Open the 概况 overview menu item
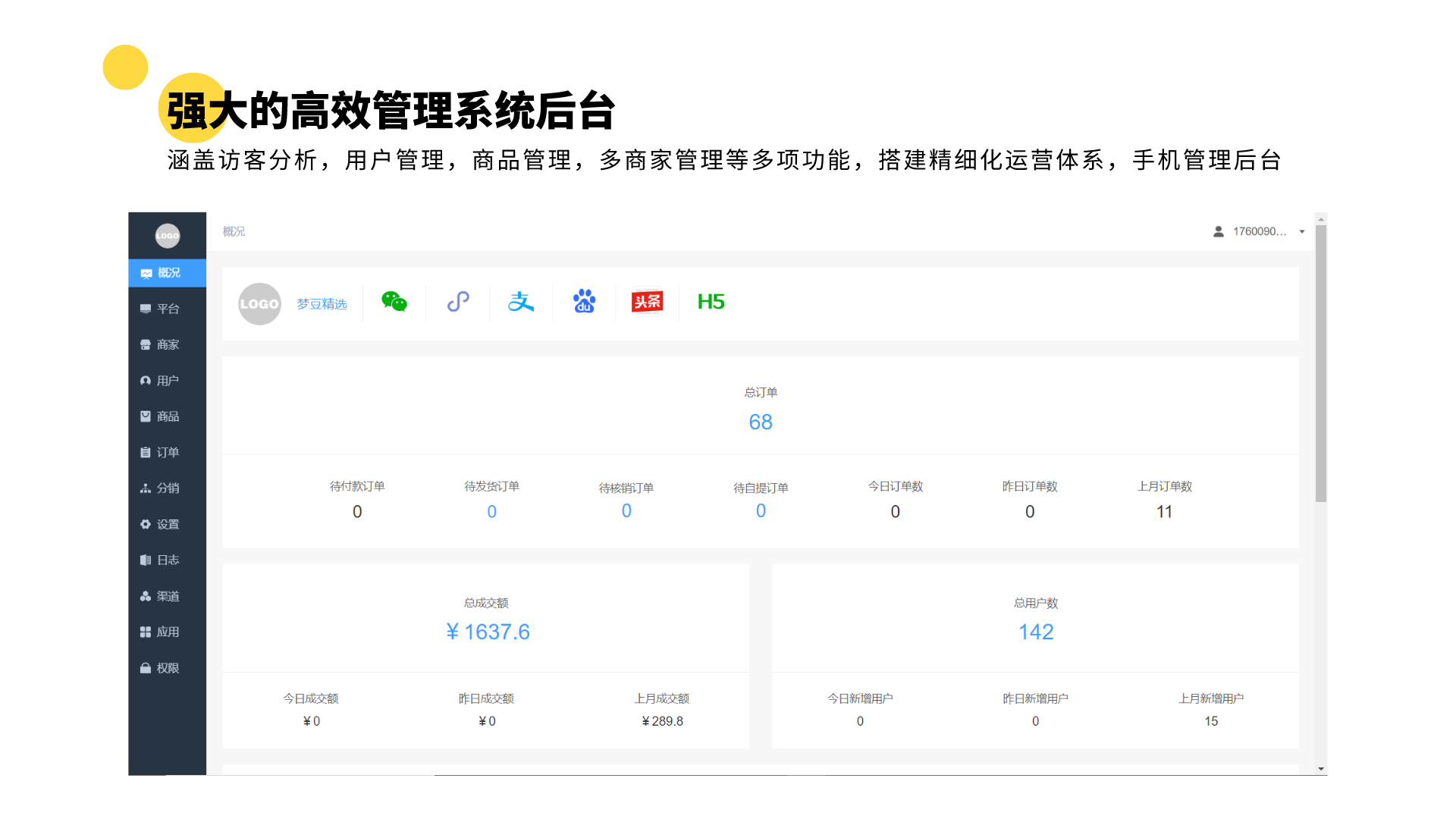This screenshot has width=1456, height=819. pyautogui.click(x=168, y=273)
